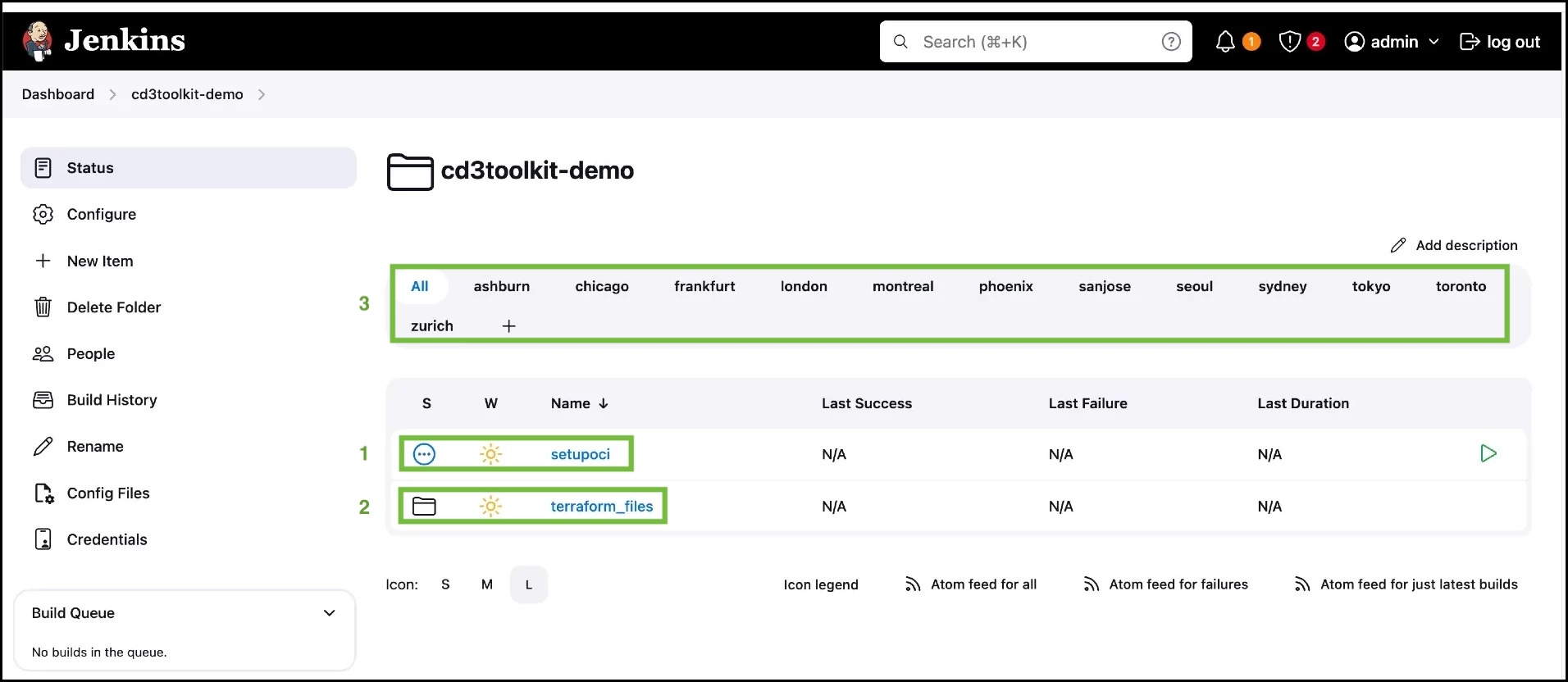Click the plus icon to add a new view
This screenshot has width=1568, height=682.
pos(508,326)
